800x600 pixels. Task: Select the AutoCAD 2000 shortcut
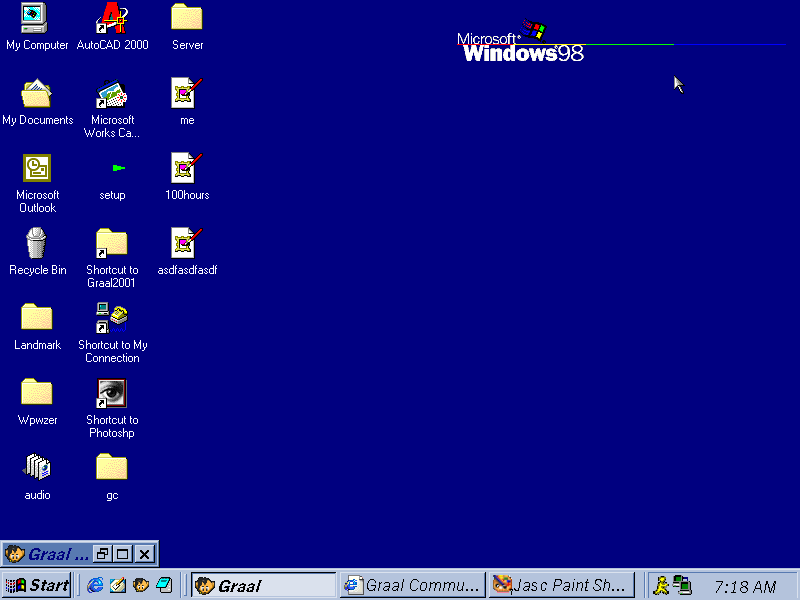pyautogui.click(x=112, y=18)
